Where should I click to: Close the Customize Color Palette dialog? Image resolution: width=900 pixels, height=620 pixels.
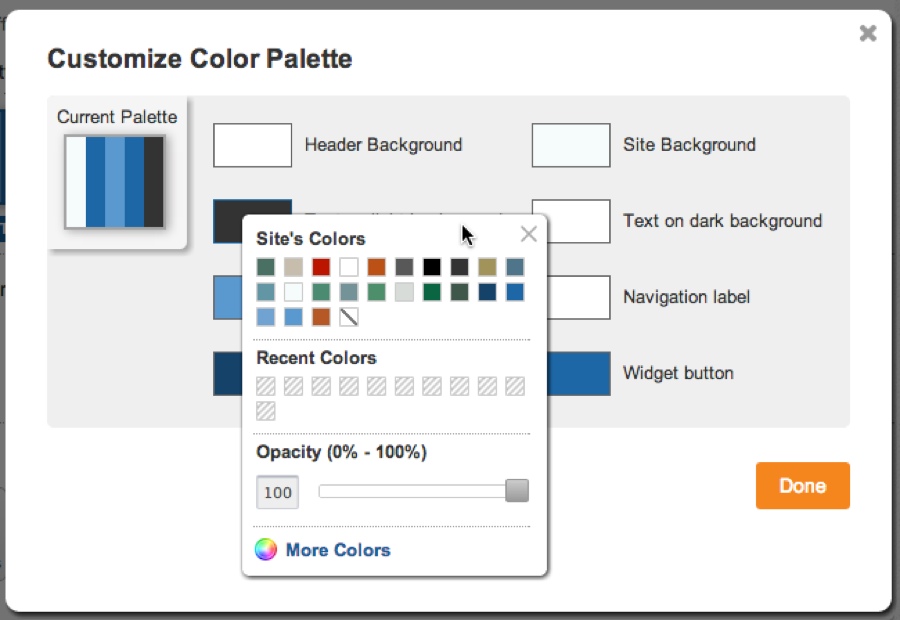868,33
